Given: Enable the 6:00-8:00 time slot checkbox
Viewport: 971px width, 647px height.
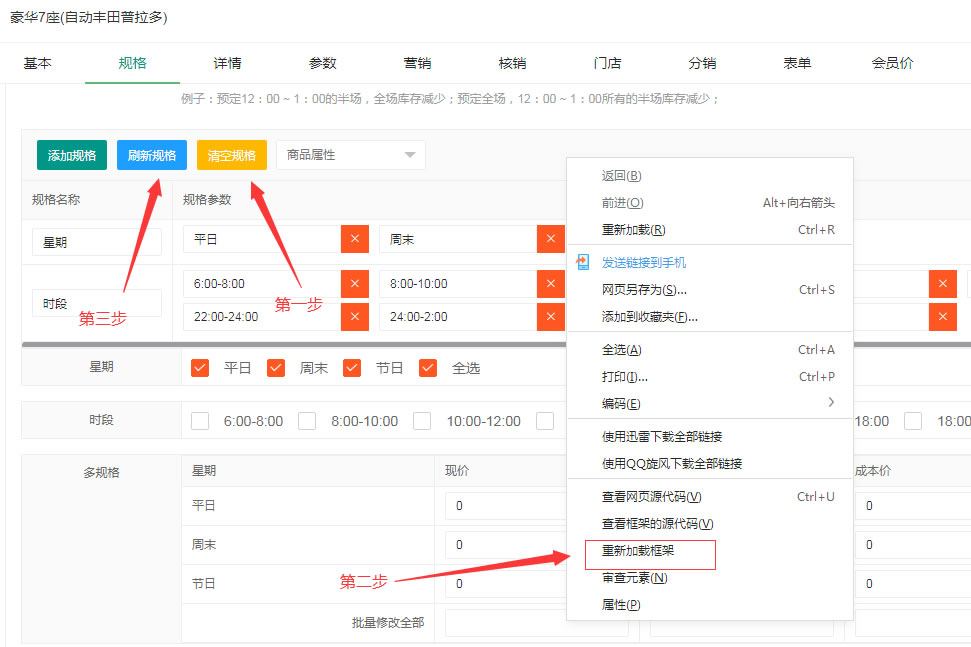Looking at the screenshot, I should pos(200,421).
